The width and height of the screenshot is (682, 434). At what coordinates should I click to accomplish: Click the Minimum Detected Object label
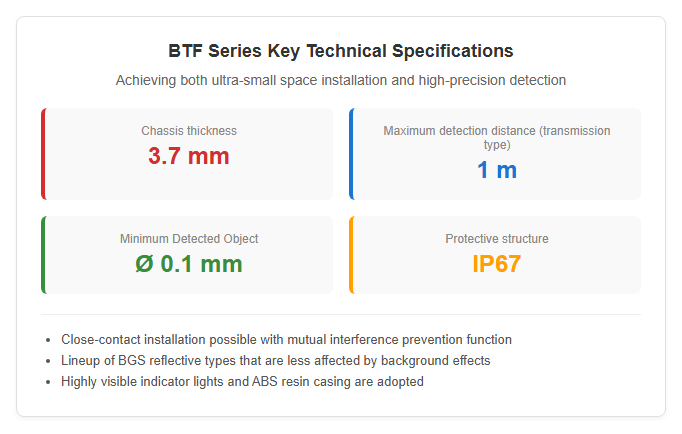[189, 239]
